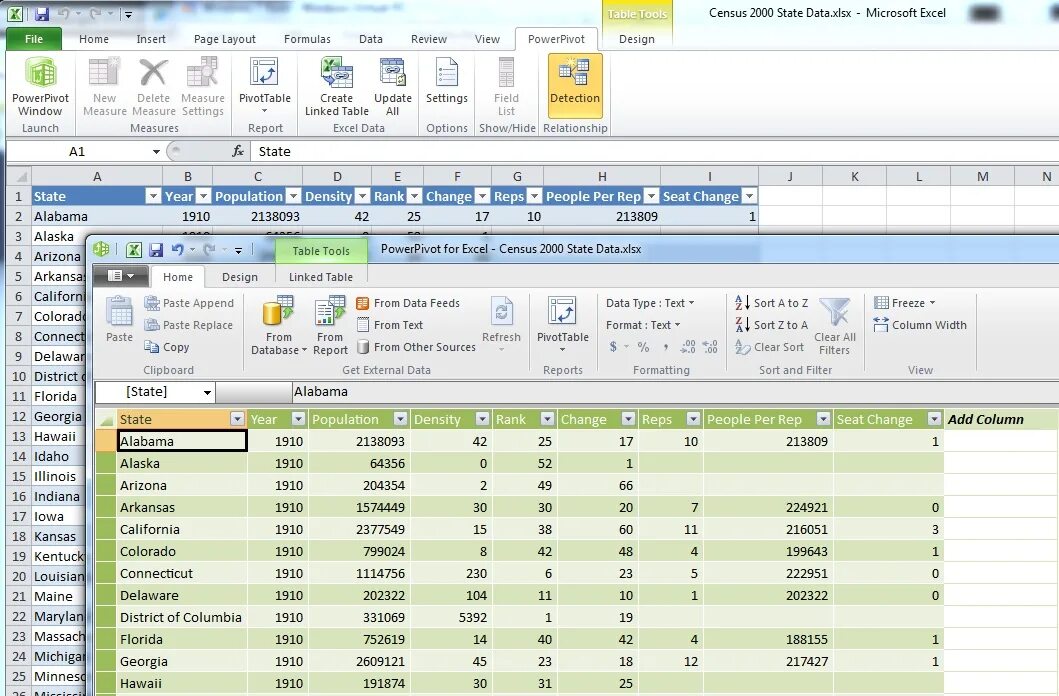Click the PivotTable icon in Excel's PowerPivot ribbon
The width and height of the screenshot is (1059, 696).
265,73
